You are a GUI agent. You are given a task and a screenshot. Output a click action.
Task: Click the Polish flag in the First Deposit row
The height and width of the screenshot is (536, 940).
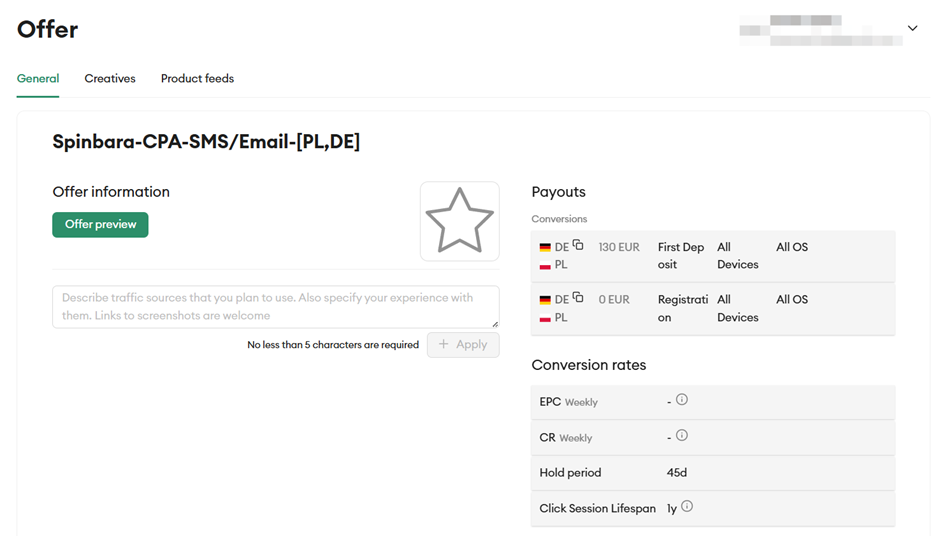point(545,265)
